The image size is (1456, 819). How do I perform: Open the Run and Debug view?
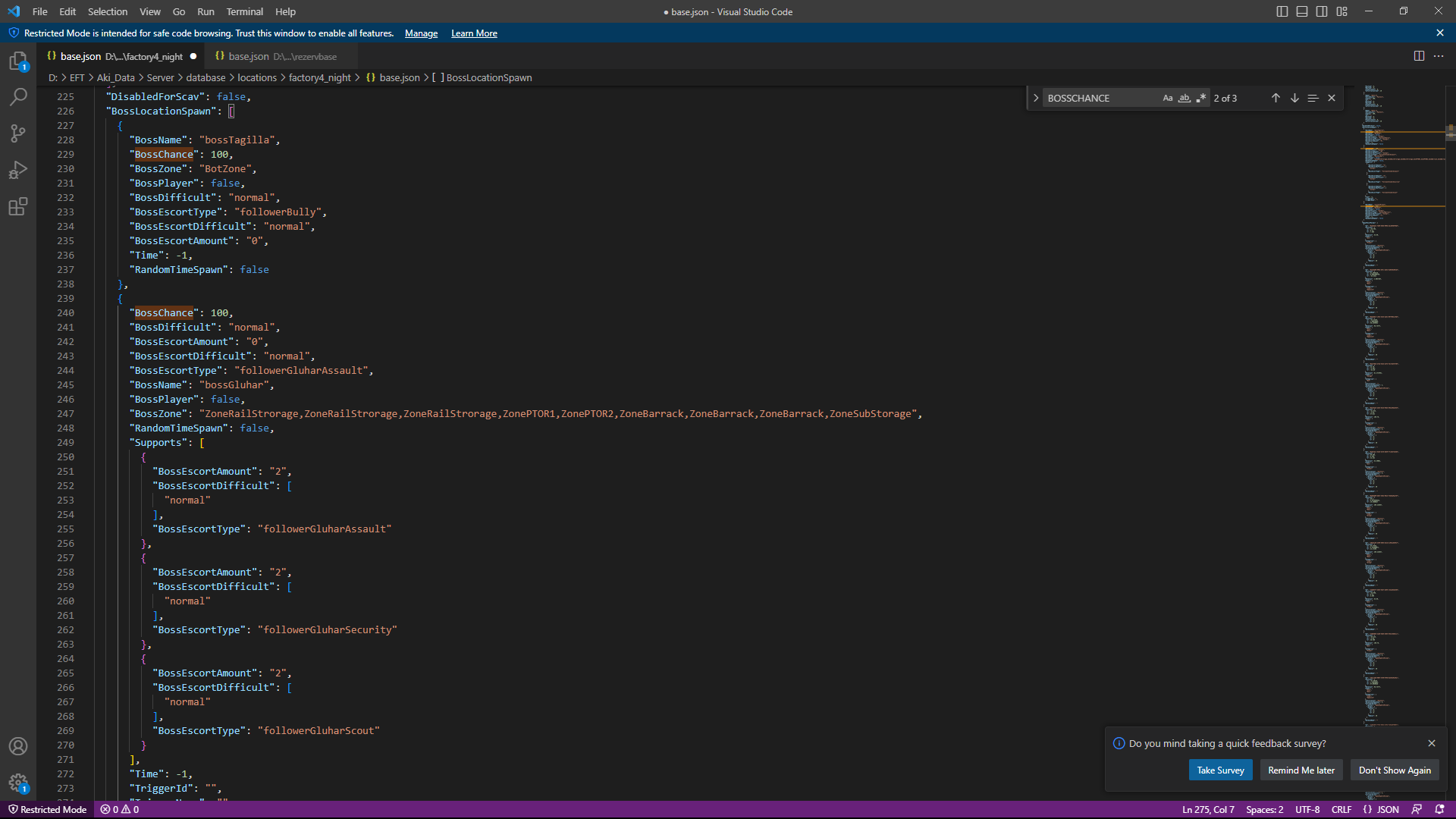(x=18, y=170)
